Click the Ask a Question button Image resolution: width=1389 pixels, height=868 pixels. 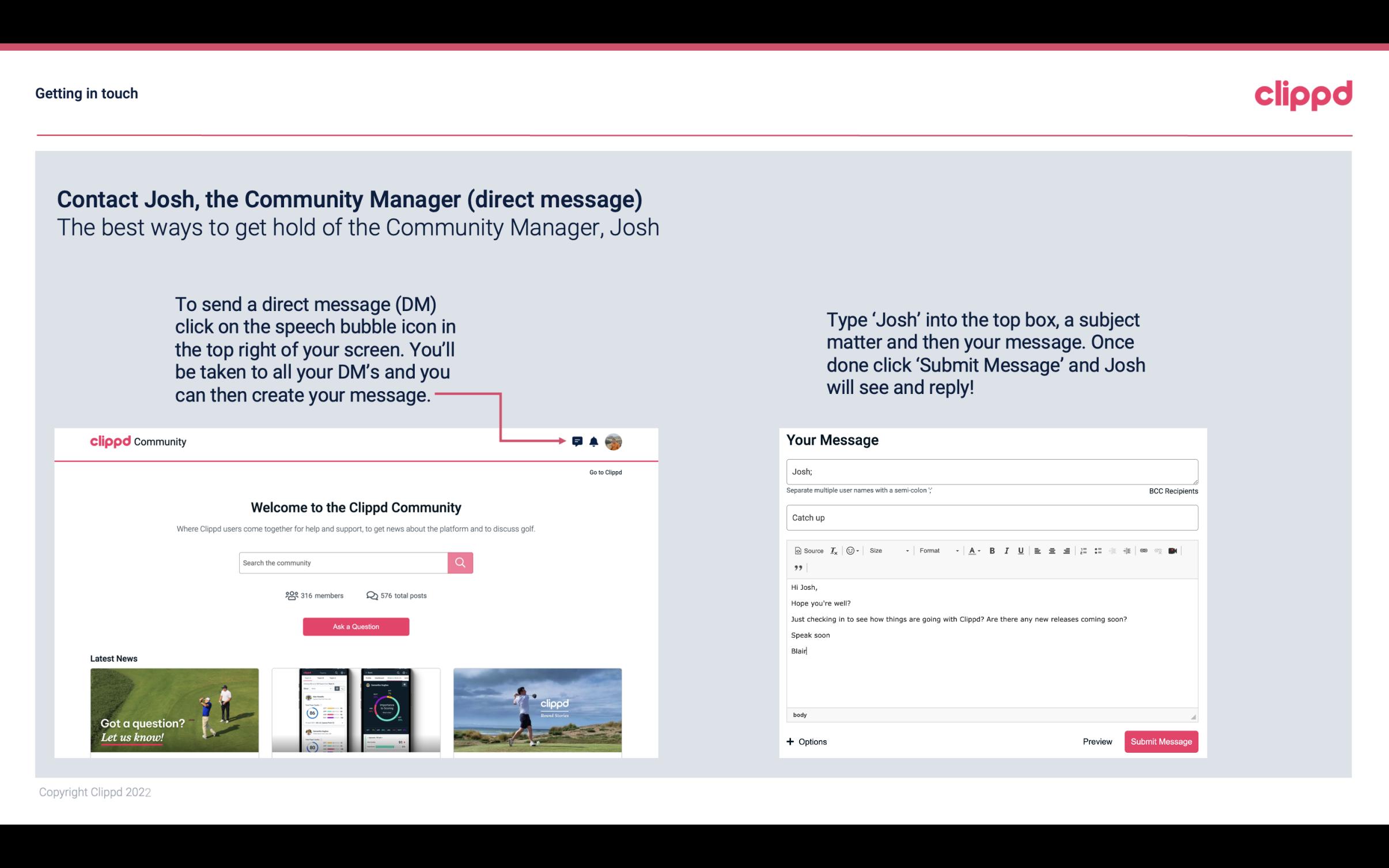pyautogui.click(x=357, y=627)
